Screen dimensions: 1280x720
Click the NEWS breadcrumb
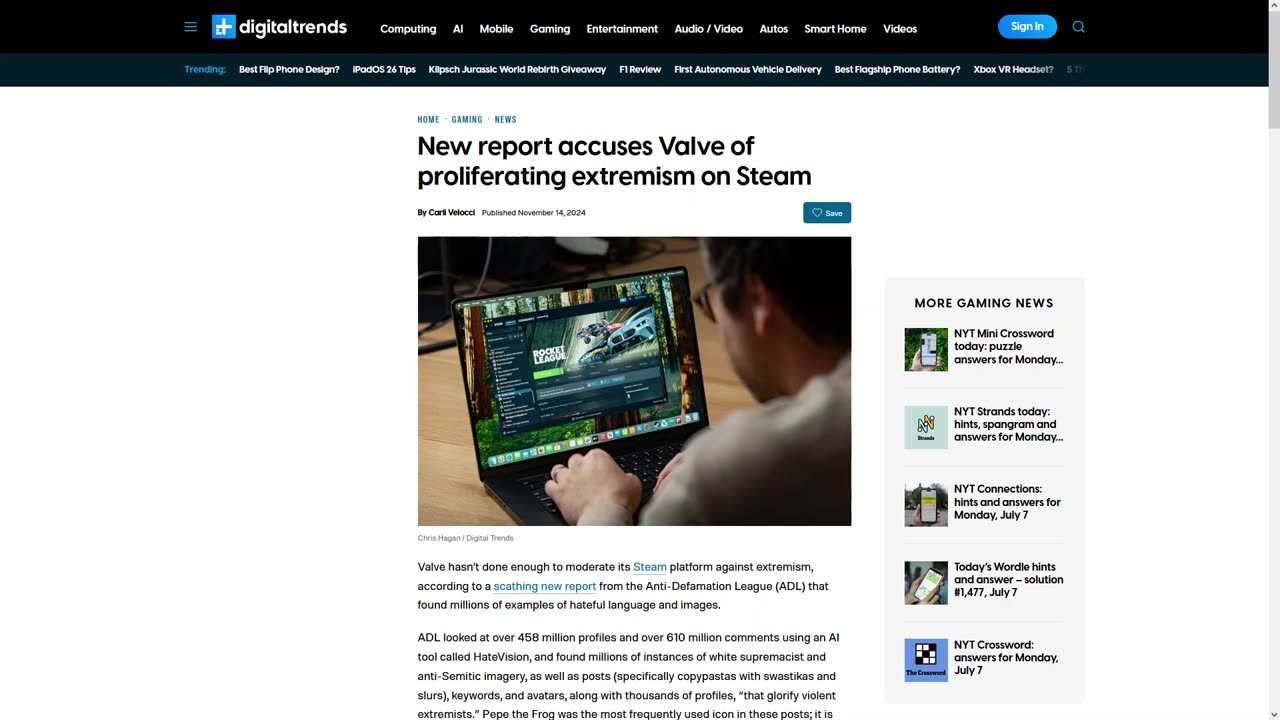(x=505, y=120)
